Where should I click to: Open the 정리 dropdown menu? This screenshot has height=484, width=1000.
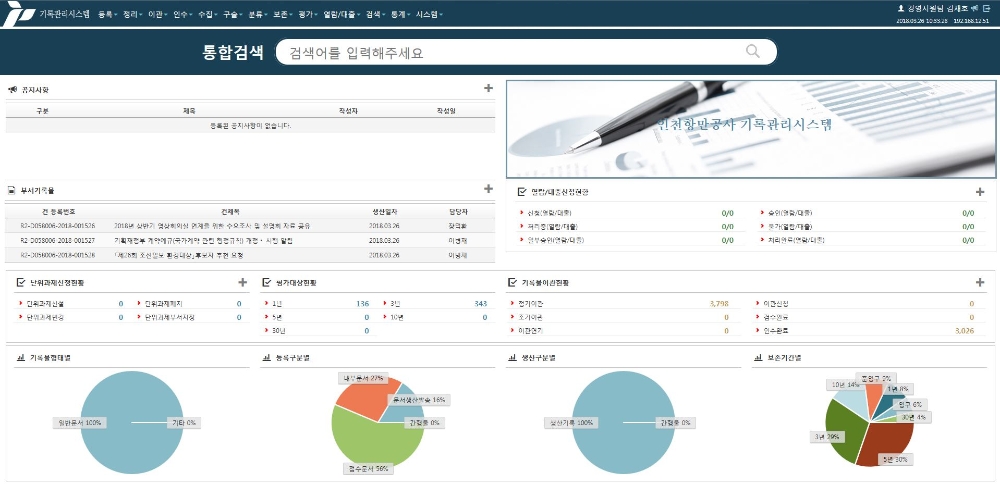coord(133,14)
